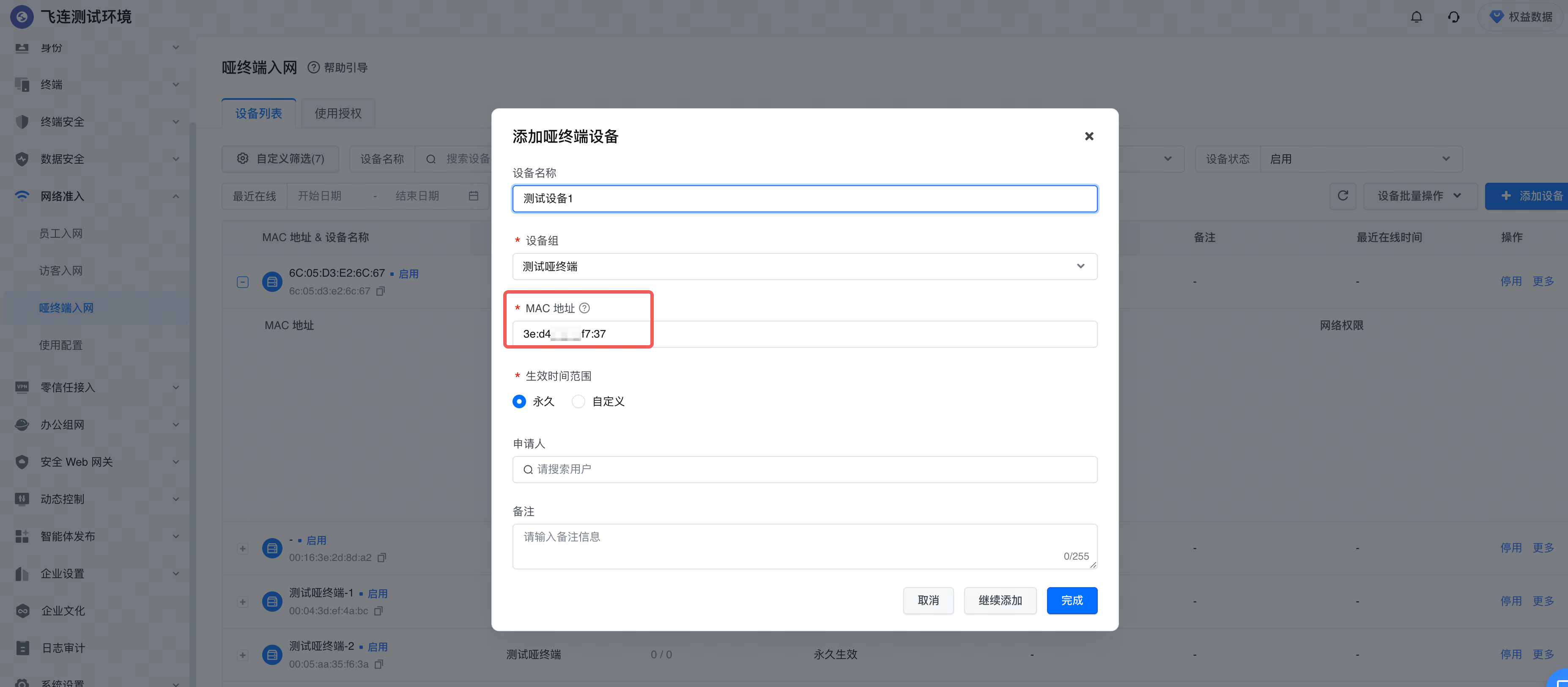Close the 添加哑终端设备 dialog

(x=1089, y=136)
